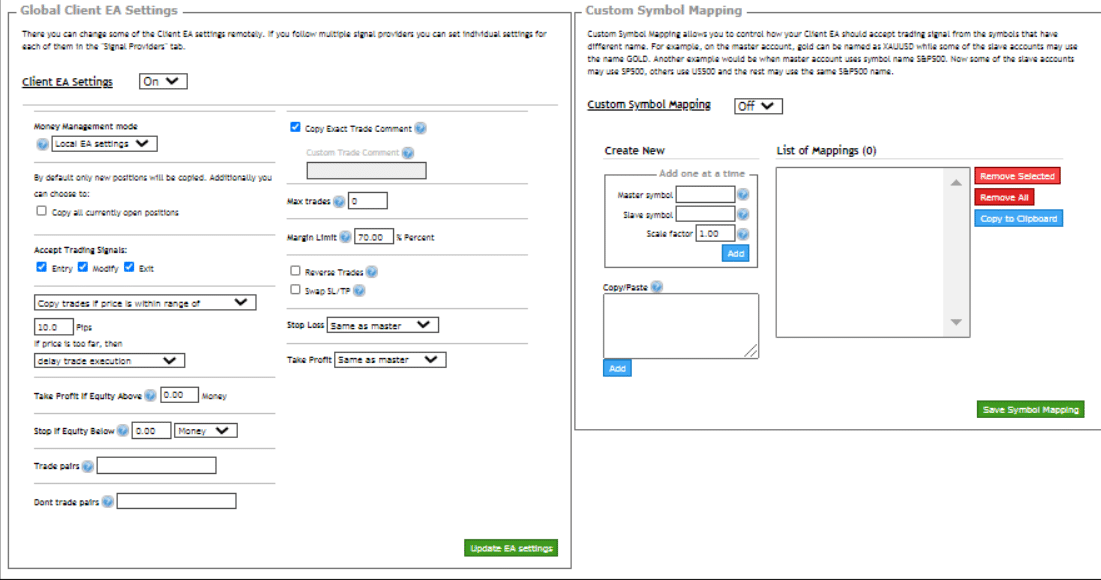Image resolution: width=1101 pixels, height=580 pixels.
Task: Click the Slave symbol input field
Action: [x=706, y=214]
